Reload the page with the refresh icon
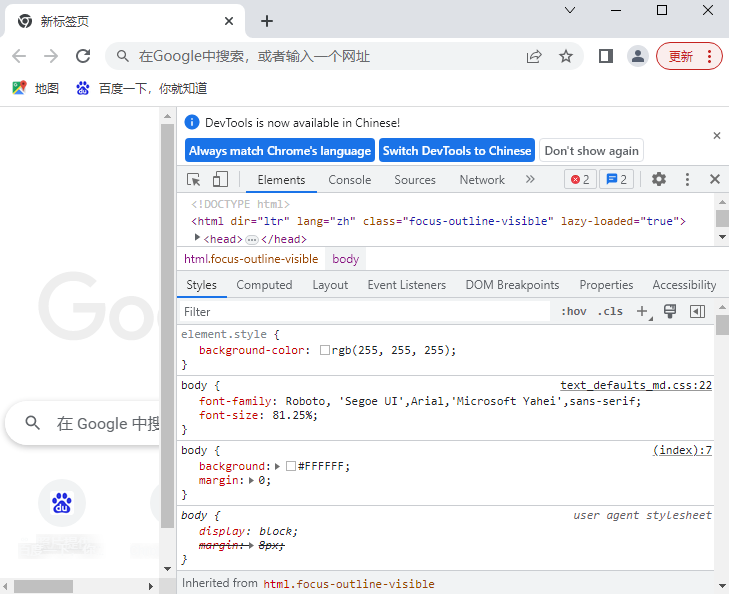729x594 pixels. (x=83, y=56)
